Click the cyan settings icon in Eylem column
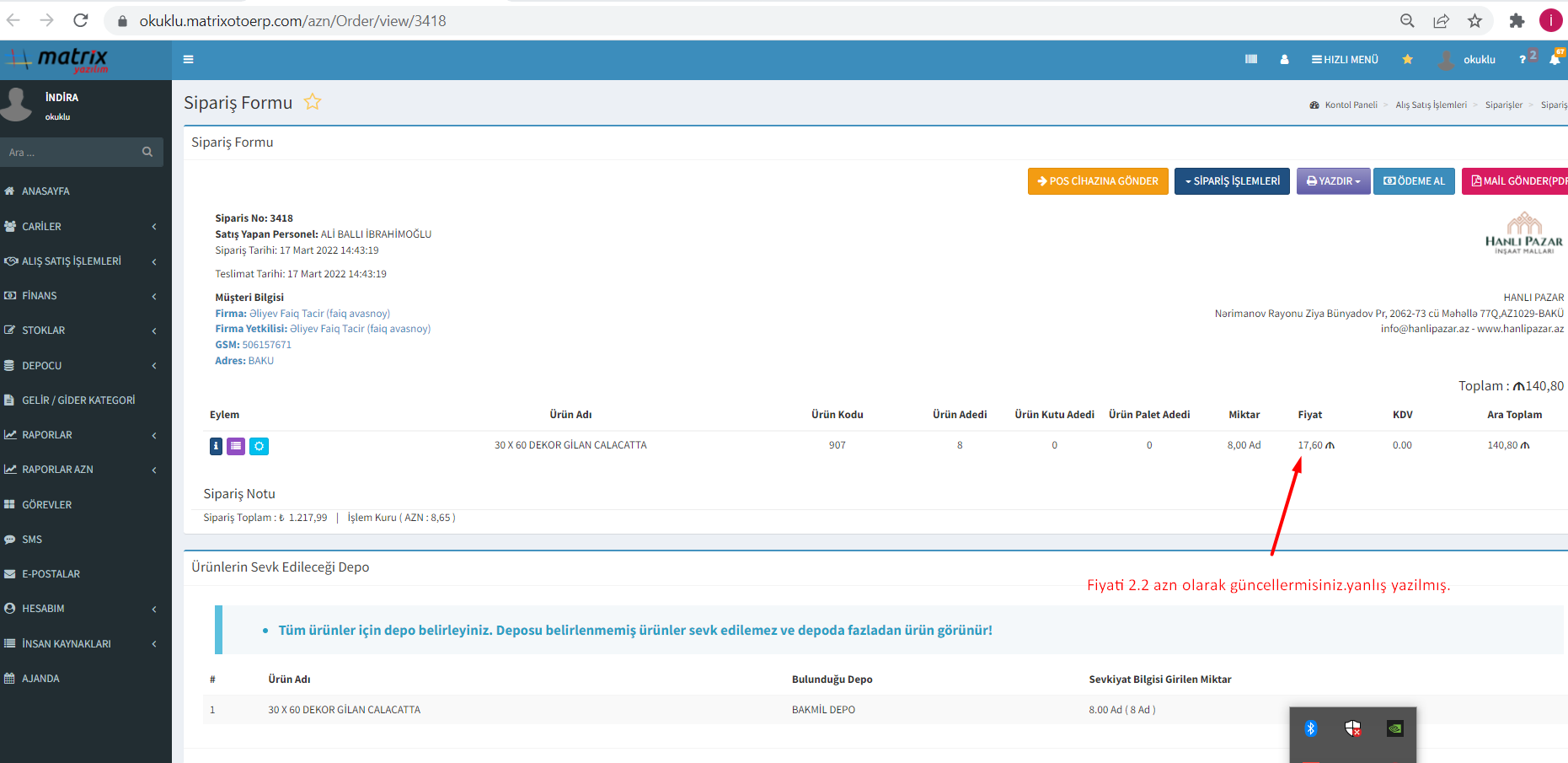The height and width of the screenshot is (763, 1568). point(259,446)
